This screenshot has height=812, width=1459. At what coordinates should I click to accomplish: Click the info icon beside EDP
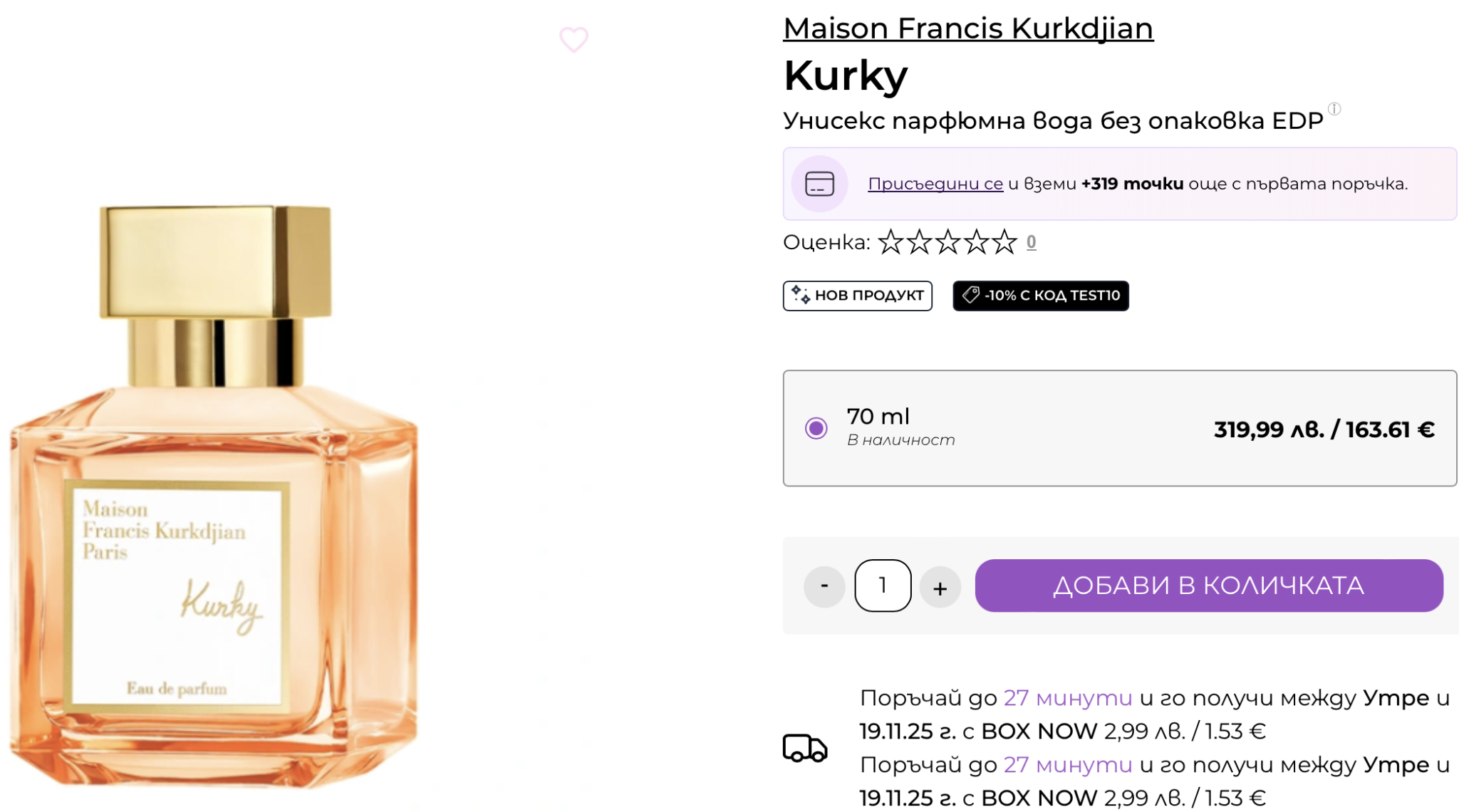(1334, 109)
